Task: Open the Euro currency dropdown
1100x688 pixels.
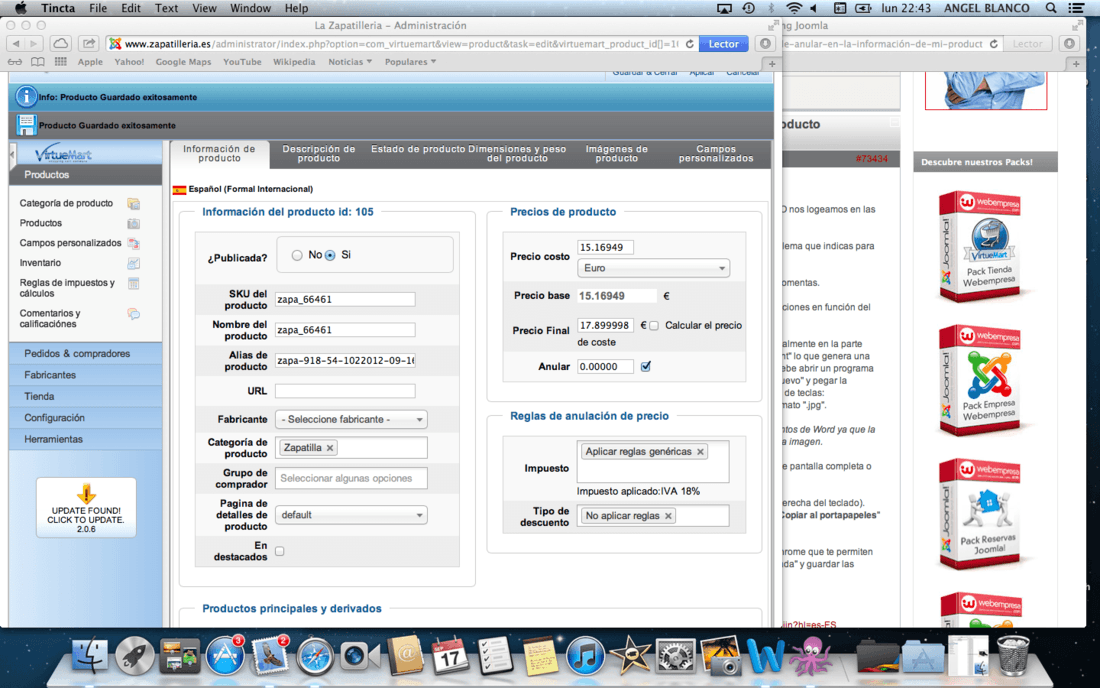Action: coord(653,268)
